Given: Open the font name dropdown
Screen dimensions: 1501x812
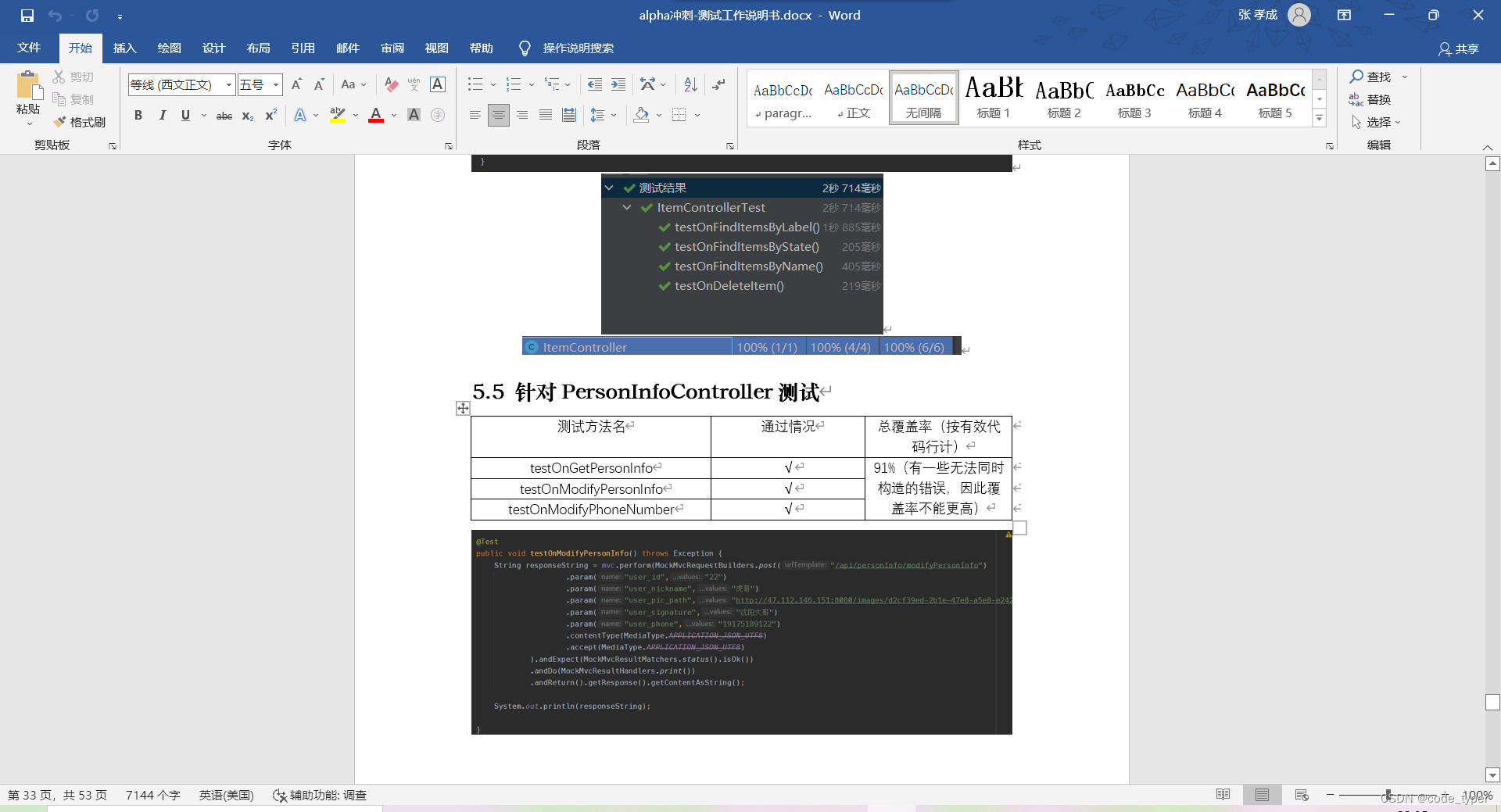Looking at the screenshot, I should pyautogui.click(x=229, y=84).
